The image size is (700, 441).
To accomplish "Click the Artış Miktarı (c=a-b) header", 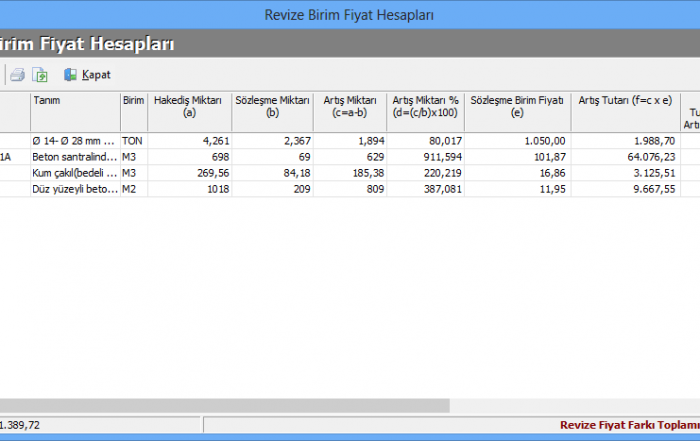I will [x=347, y=107].
